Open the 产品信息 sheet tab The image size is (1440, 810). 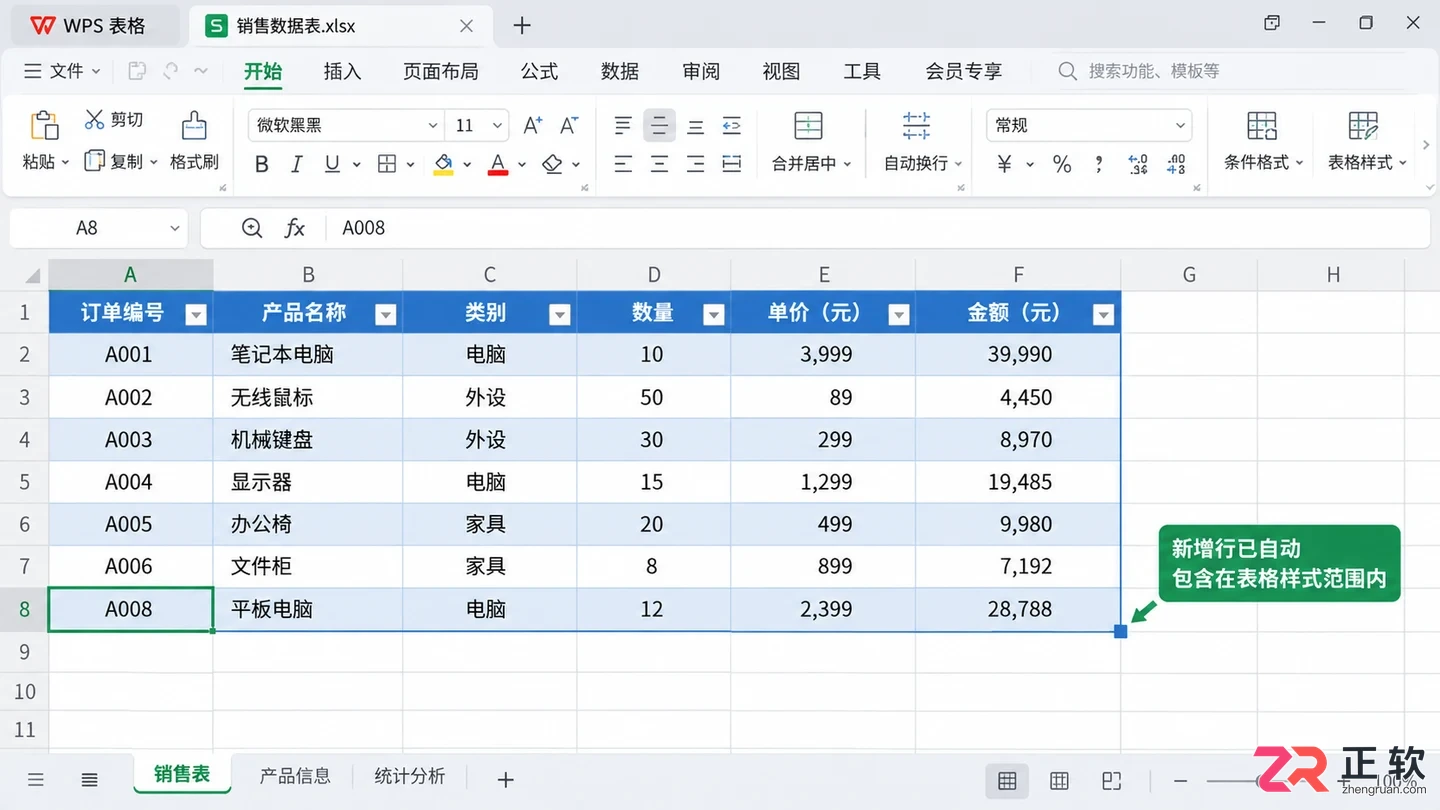(295, 776)
